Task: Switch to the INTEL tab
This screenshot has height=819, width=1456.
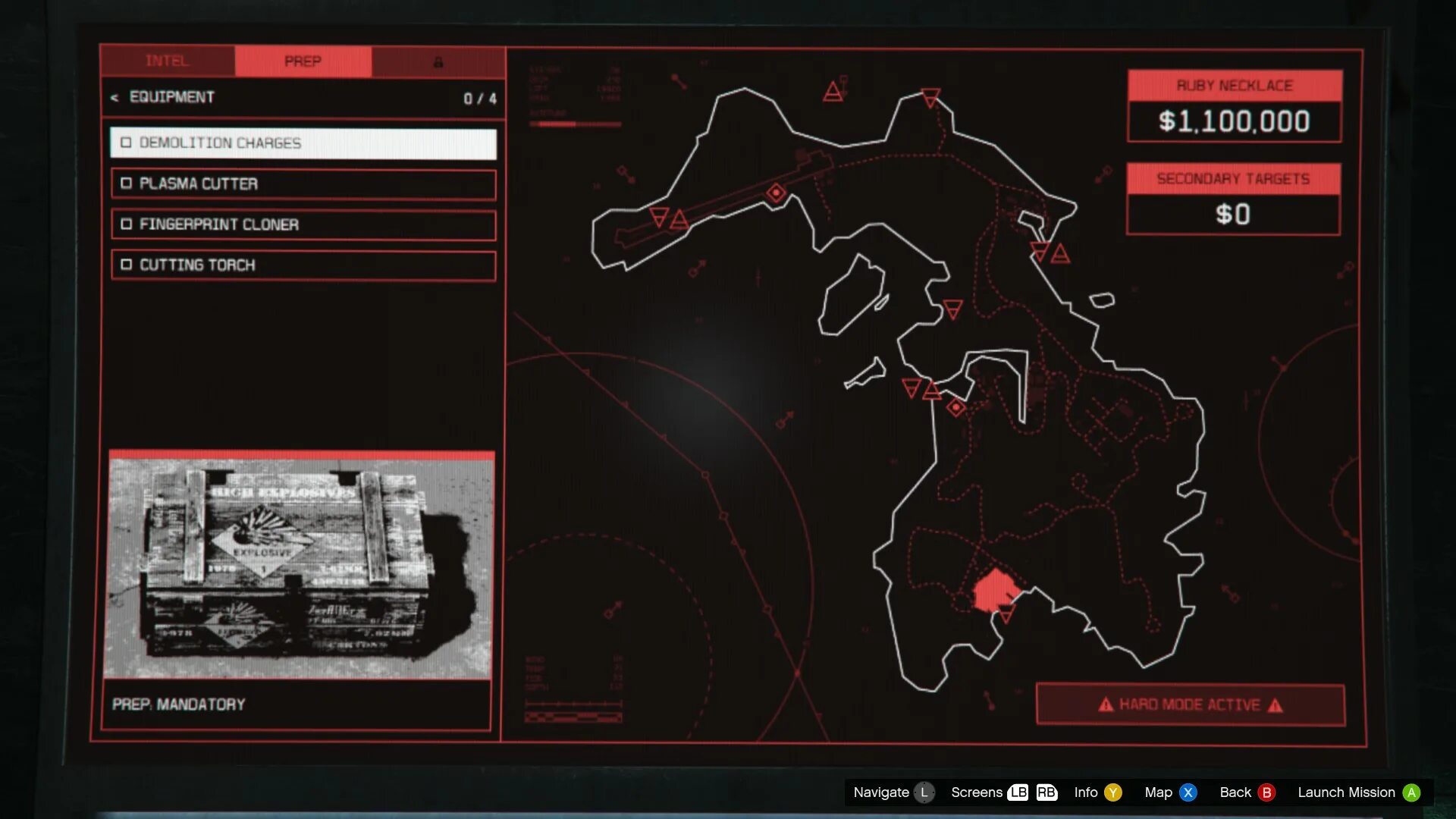Action: (x=168, y=61)
